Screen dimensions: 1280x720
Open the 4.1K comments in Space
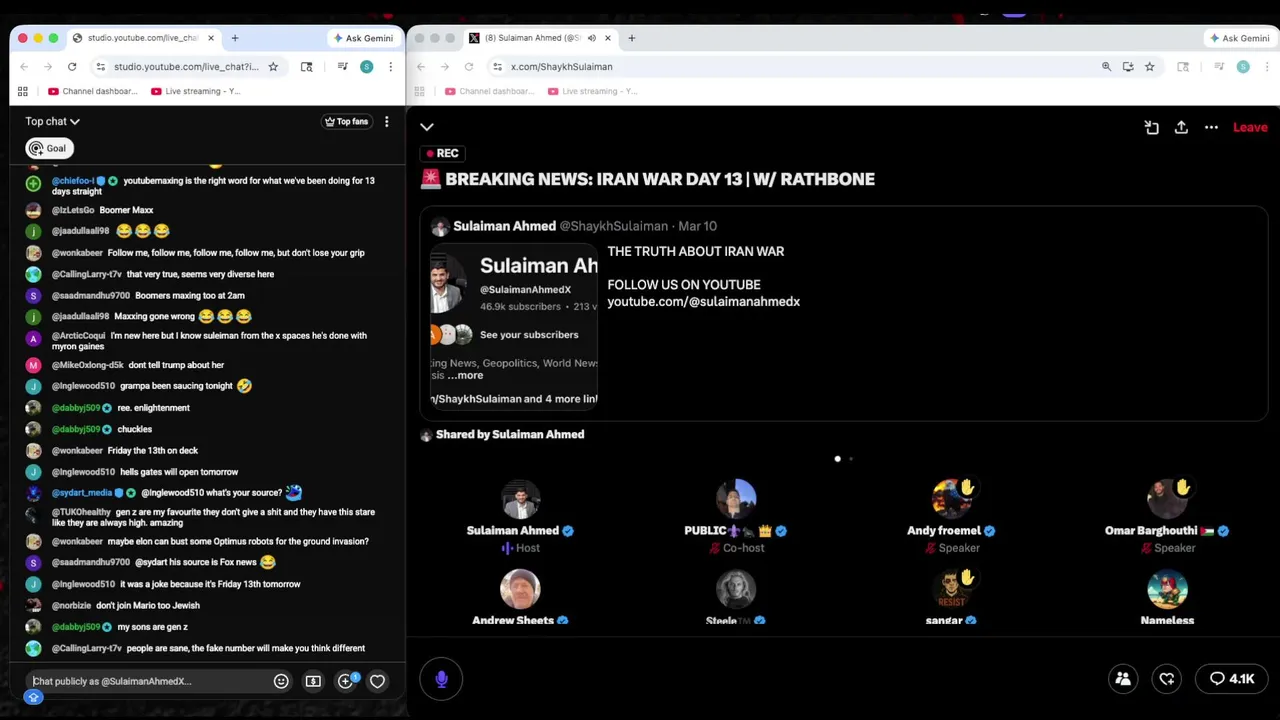[1232, 679]
